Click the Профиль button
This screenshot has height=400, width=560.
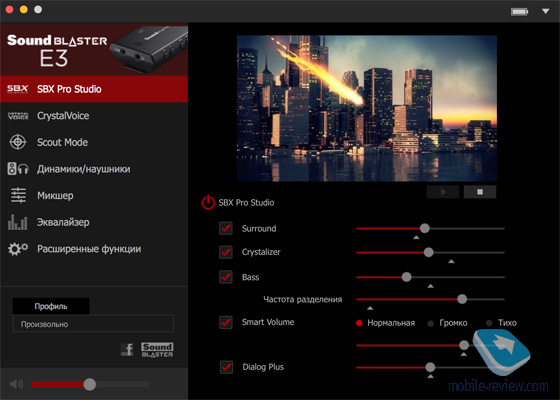click(x=51, y=306)
